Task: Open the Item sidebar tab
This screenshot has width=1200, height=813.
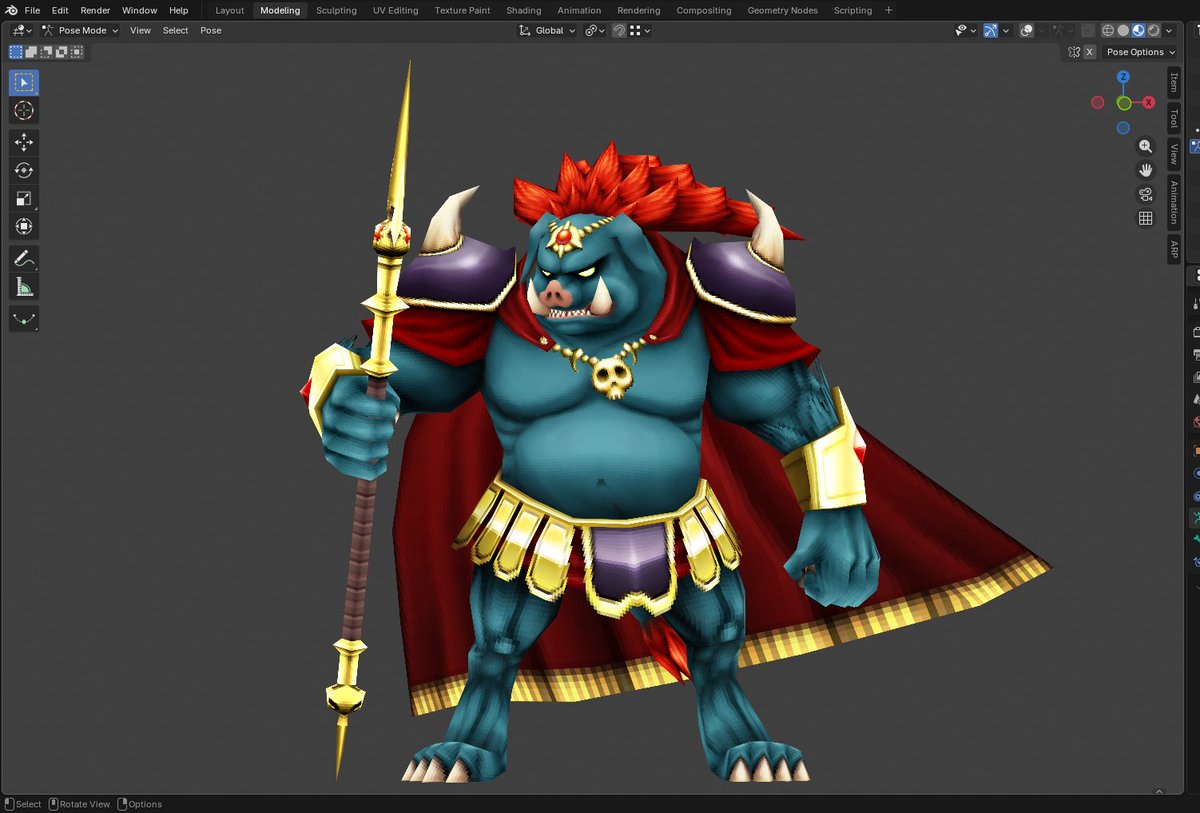Action: (1174, 83)
